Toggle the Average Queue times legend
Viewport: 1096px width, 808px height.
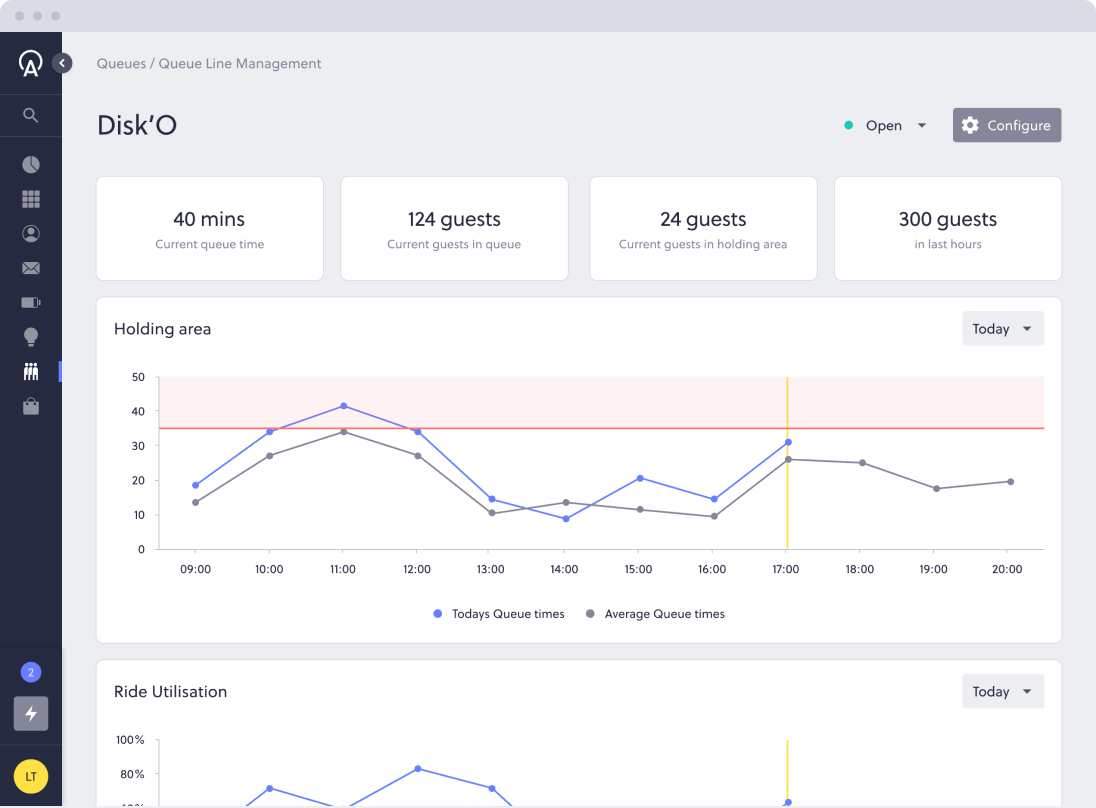655,613
